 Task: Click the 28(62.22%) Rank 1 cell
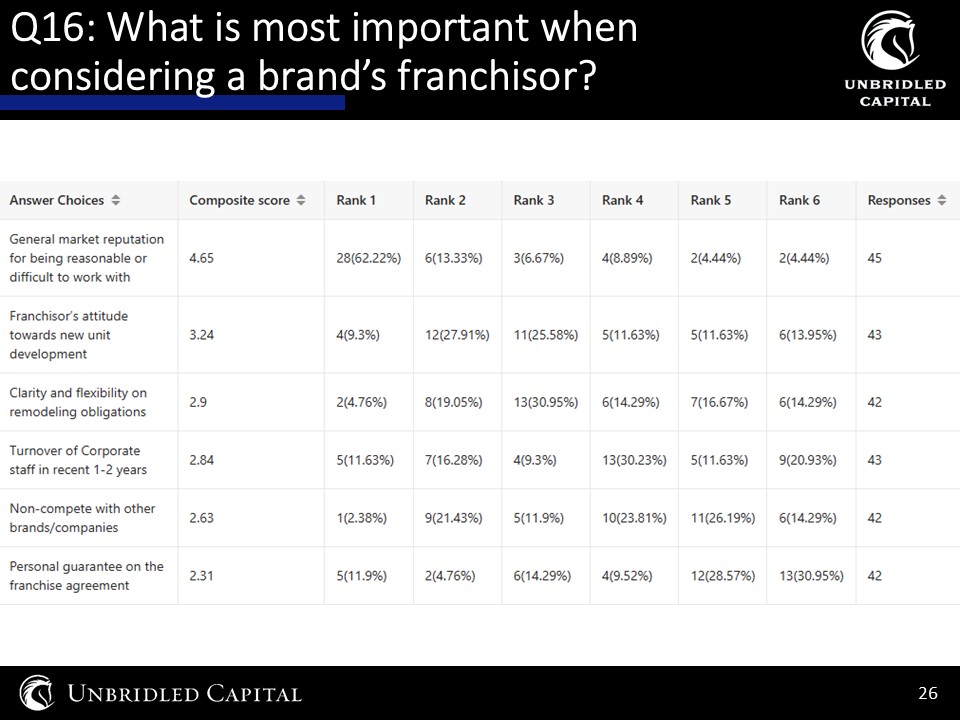point(369,258)
